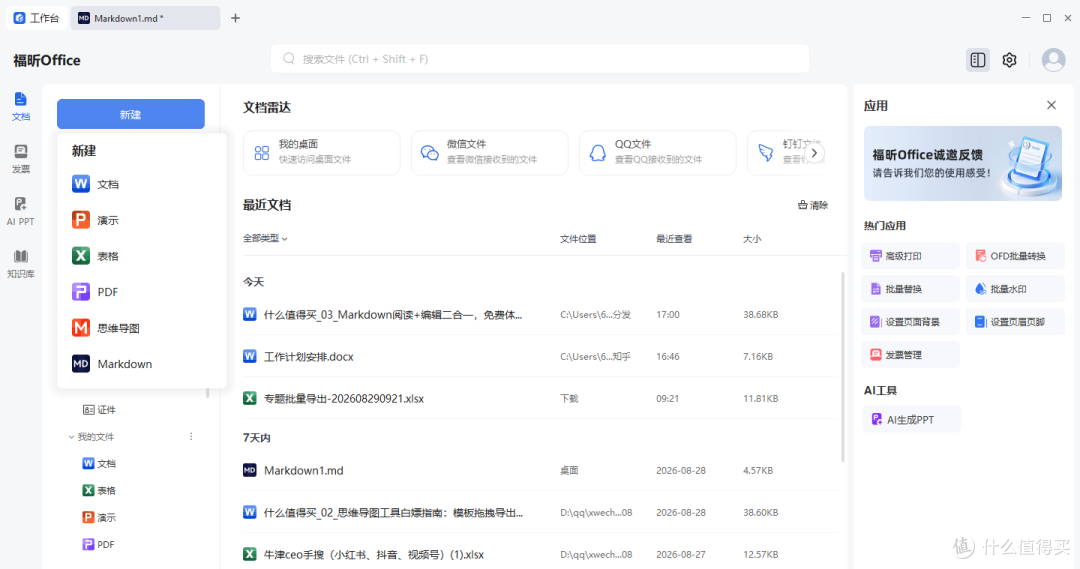Image resolution: width=1080 pixels, height=569 pixels.
Task: Select 演示 under 我的文件
Action: click(100, 517)
